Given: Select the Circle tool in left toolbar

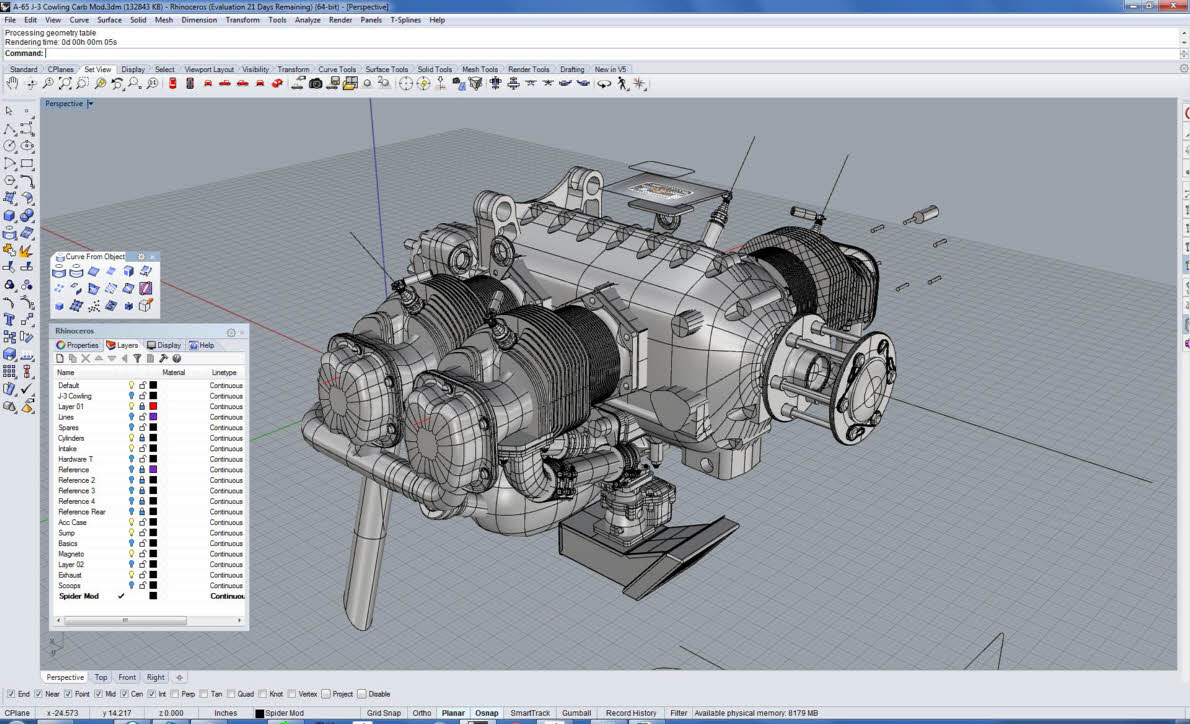Looking at the screenshot, I should point(9,146).
